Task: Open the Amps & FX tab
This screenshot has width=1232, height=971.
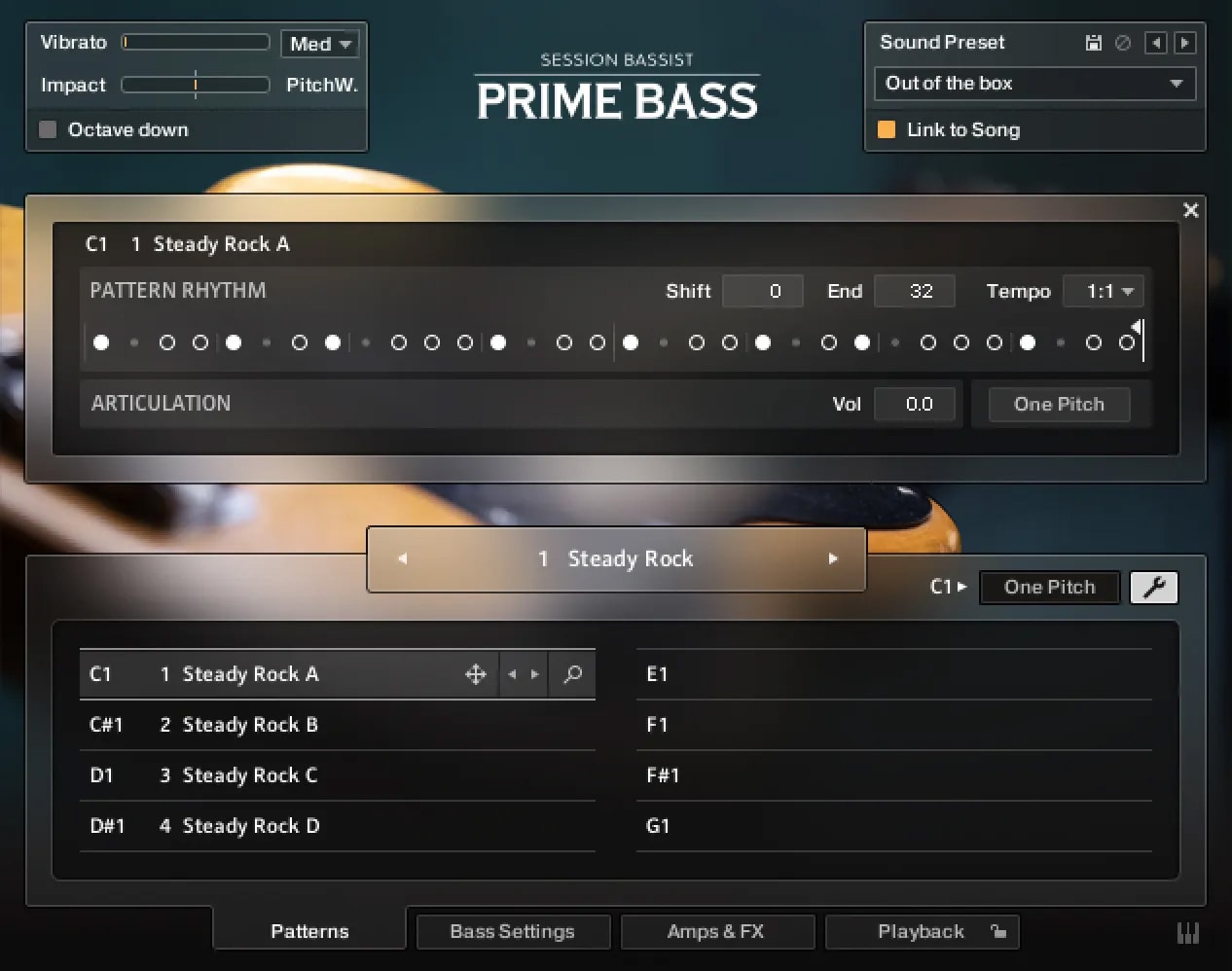Action: tap(716, 931)
